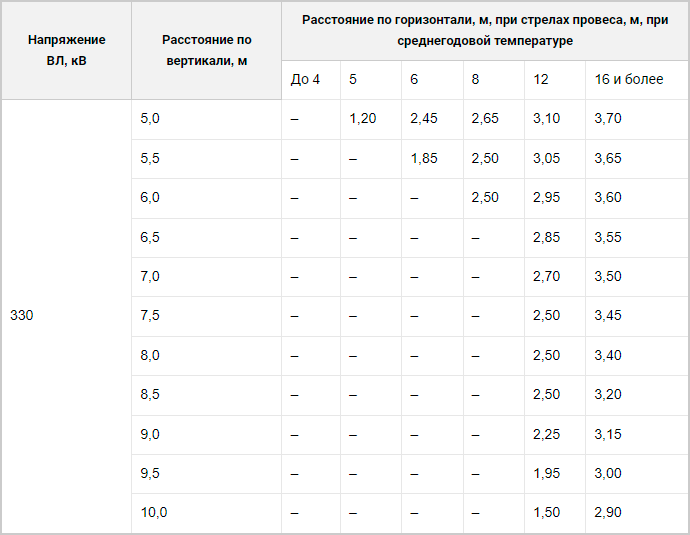Screen dimensions: 690x535
Task: Select the 2,45 value cell
Action: click(x=432, y=119)
